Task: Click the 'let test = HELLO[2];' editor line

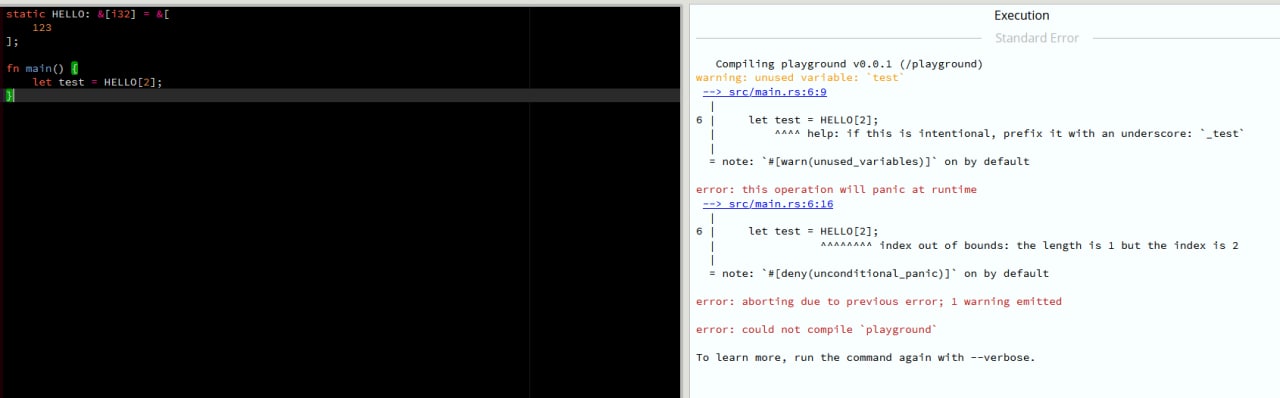Action: tap(97, 82)
